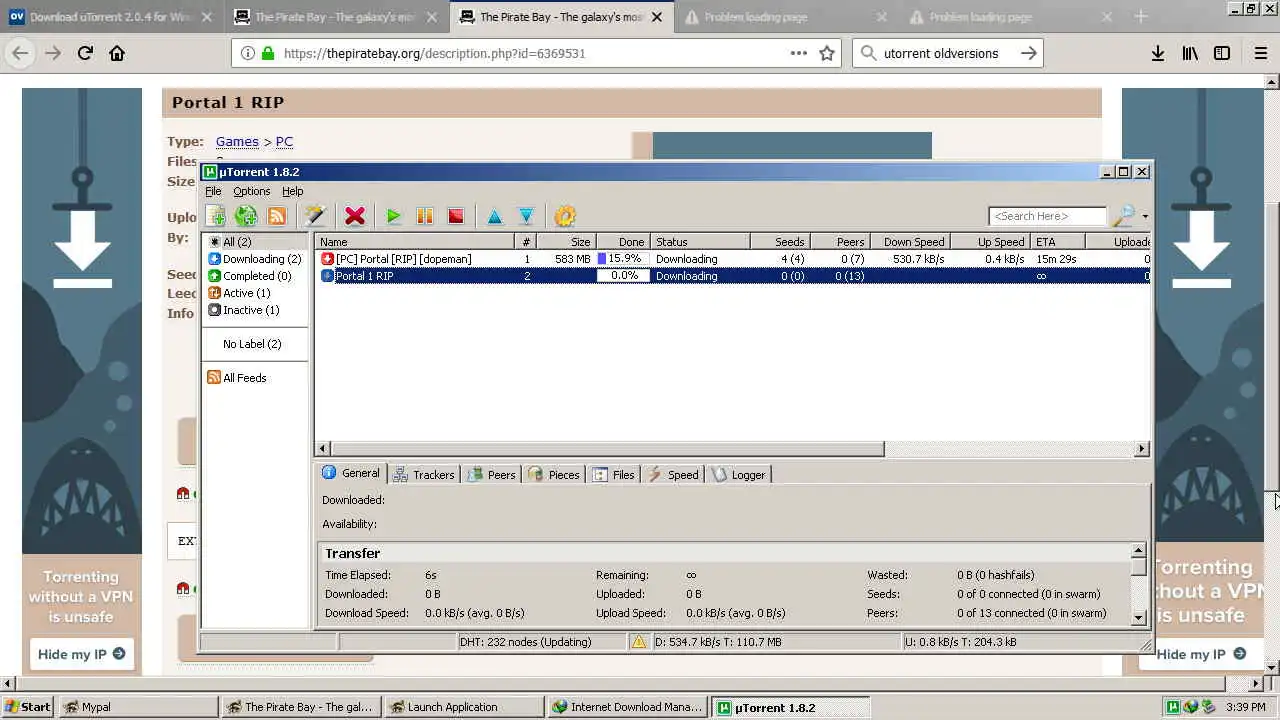1280x720 pixels.
Task: Open a new browser tab with plus button
Action: coord(1141,17)
